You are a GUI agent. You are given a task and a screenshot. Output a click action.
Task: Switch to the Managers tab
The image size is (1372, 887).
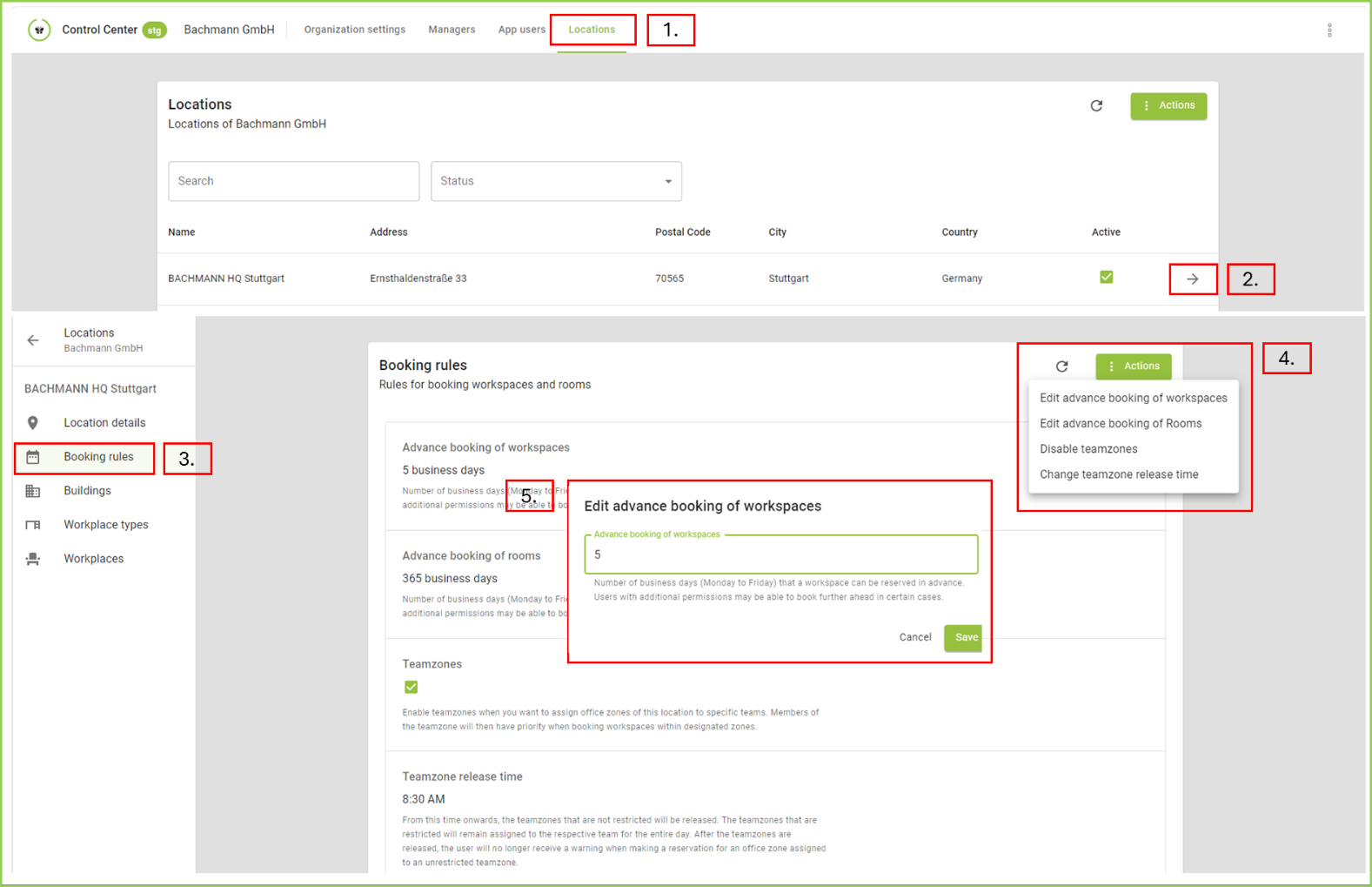(452, 30)
